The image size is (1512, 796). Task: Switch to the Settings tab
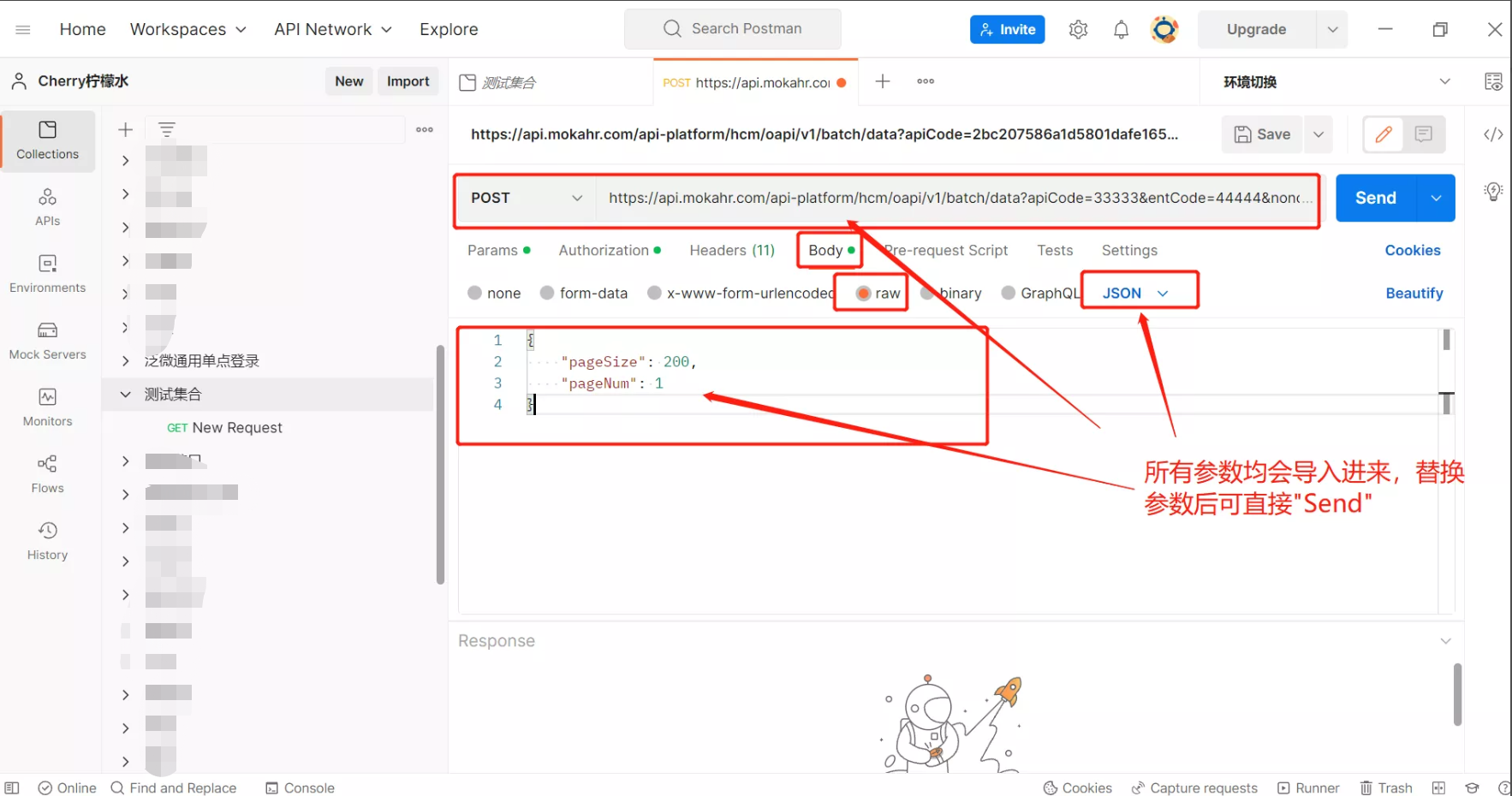[1129, 250]
